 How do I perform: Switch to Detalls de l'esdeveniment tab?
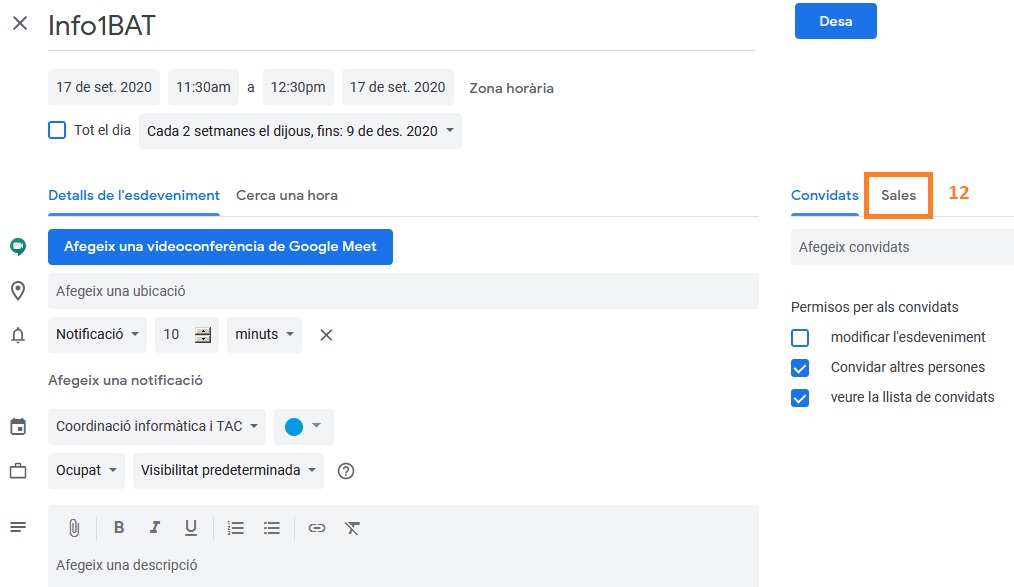[x=134, y=195]
